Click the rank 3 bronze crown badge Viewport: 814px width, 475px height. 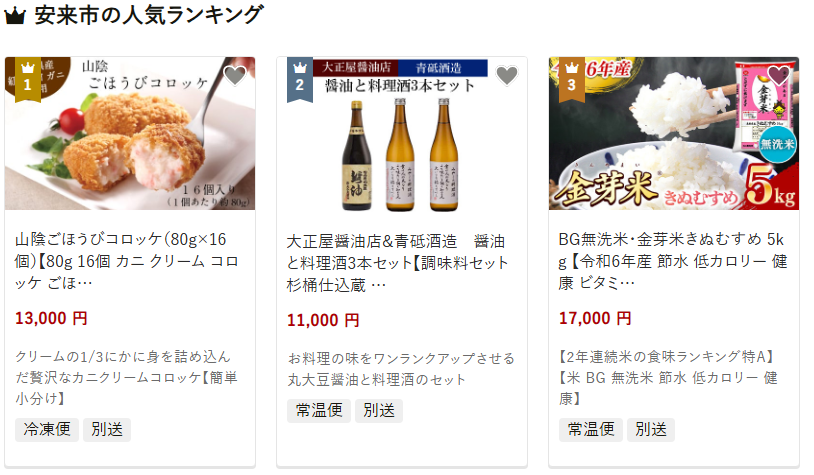572,79
